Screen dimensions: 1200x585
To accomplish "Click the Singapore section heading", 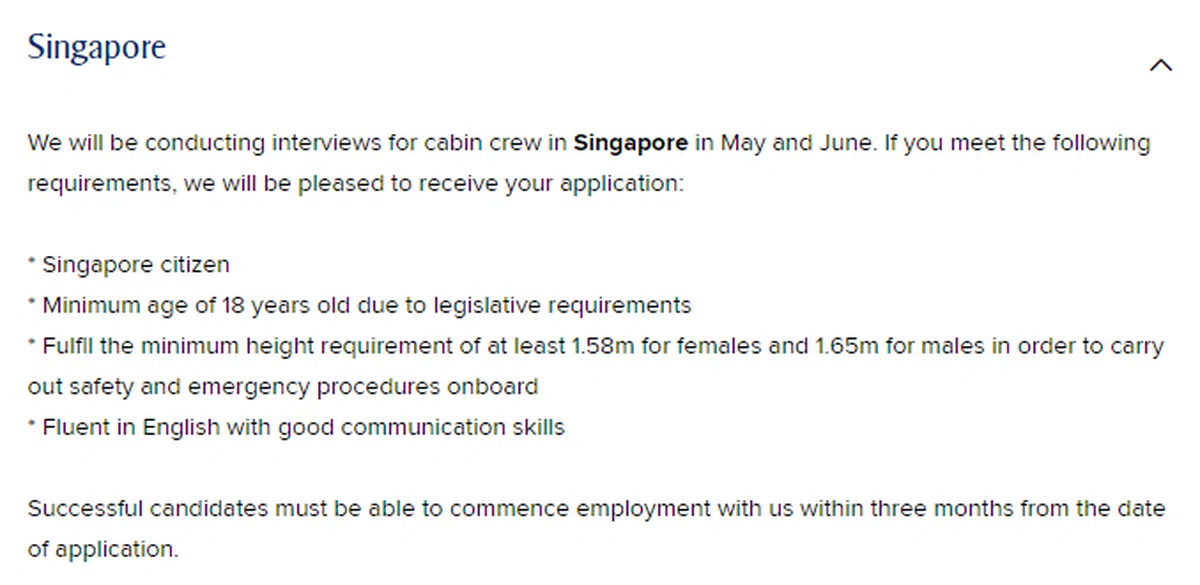I will 96,47.
